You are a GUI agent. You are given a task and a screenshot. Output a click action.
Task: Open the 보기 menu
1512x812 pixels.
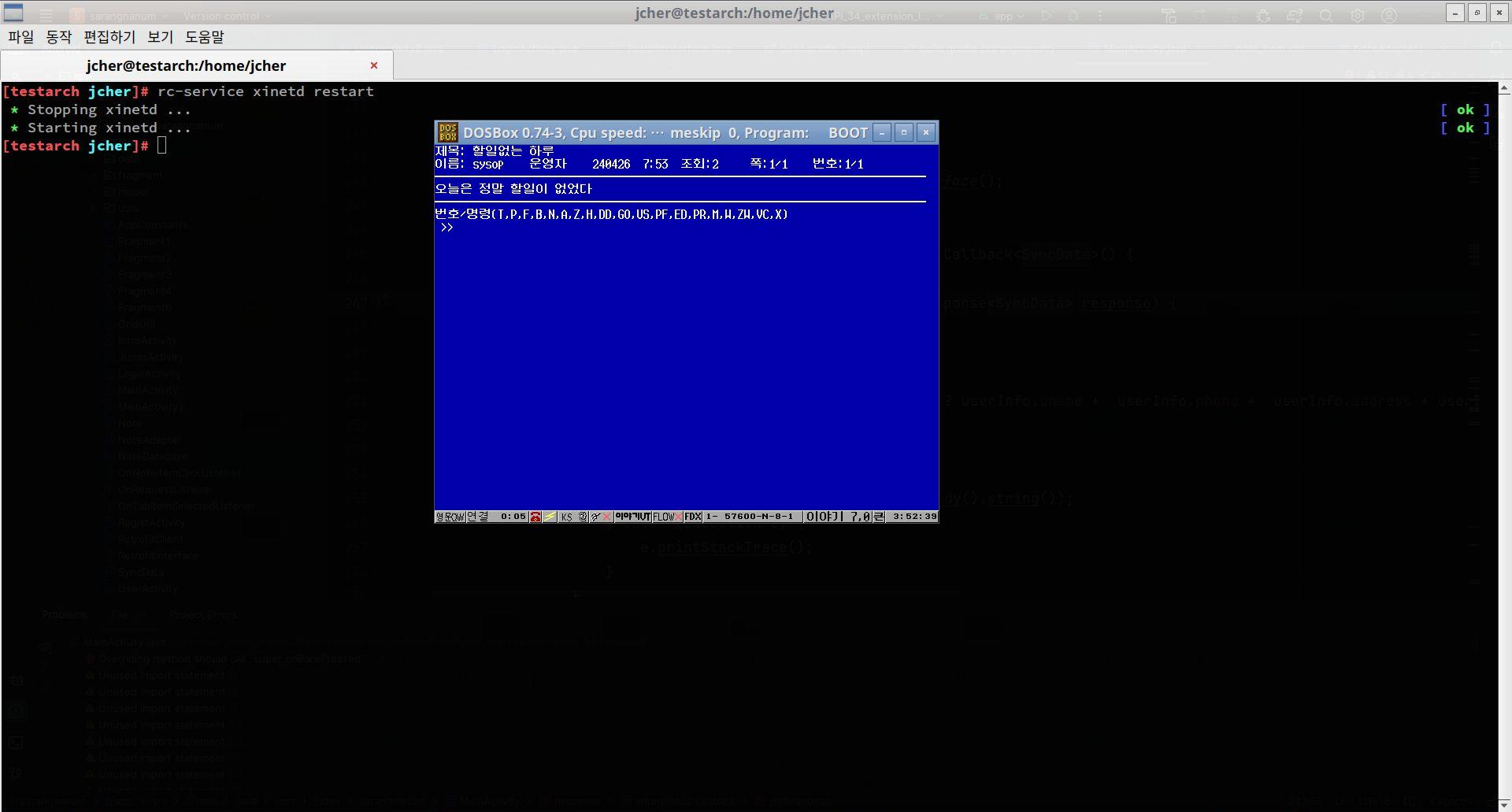(160, 37)
